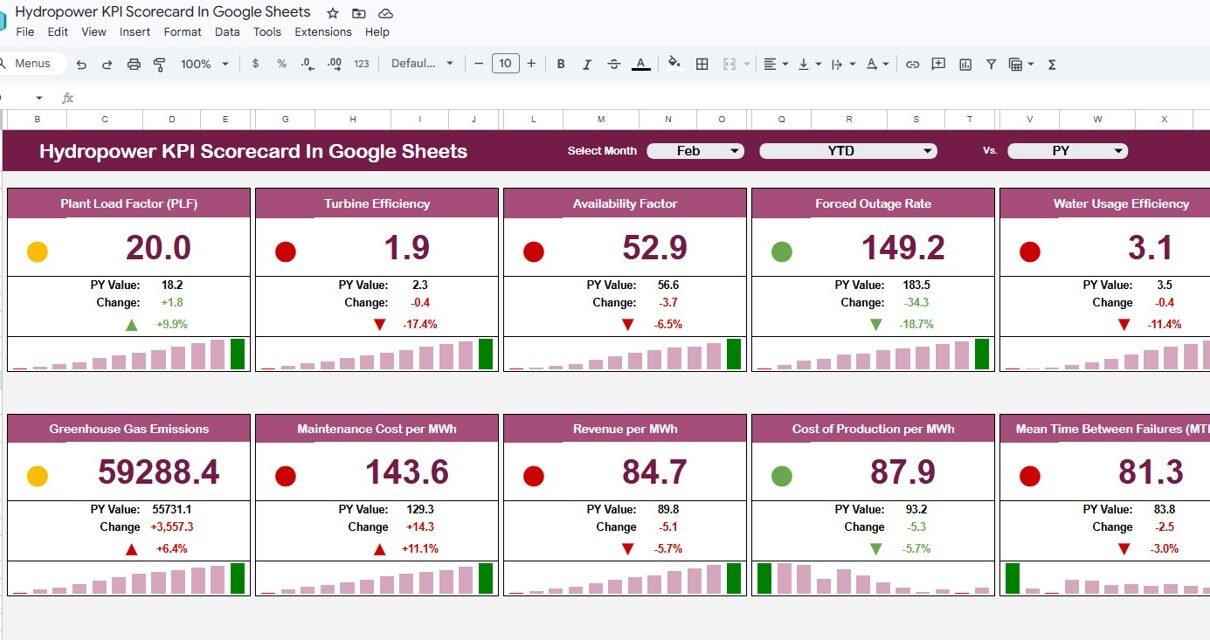
Task: Click the Insert chart icon
Action: [965, 64]
